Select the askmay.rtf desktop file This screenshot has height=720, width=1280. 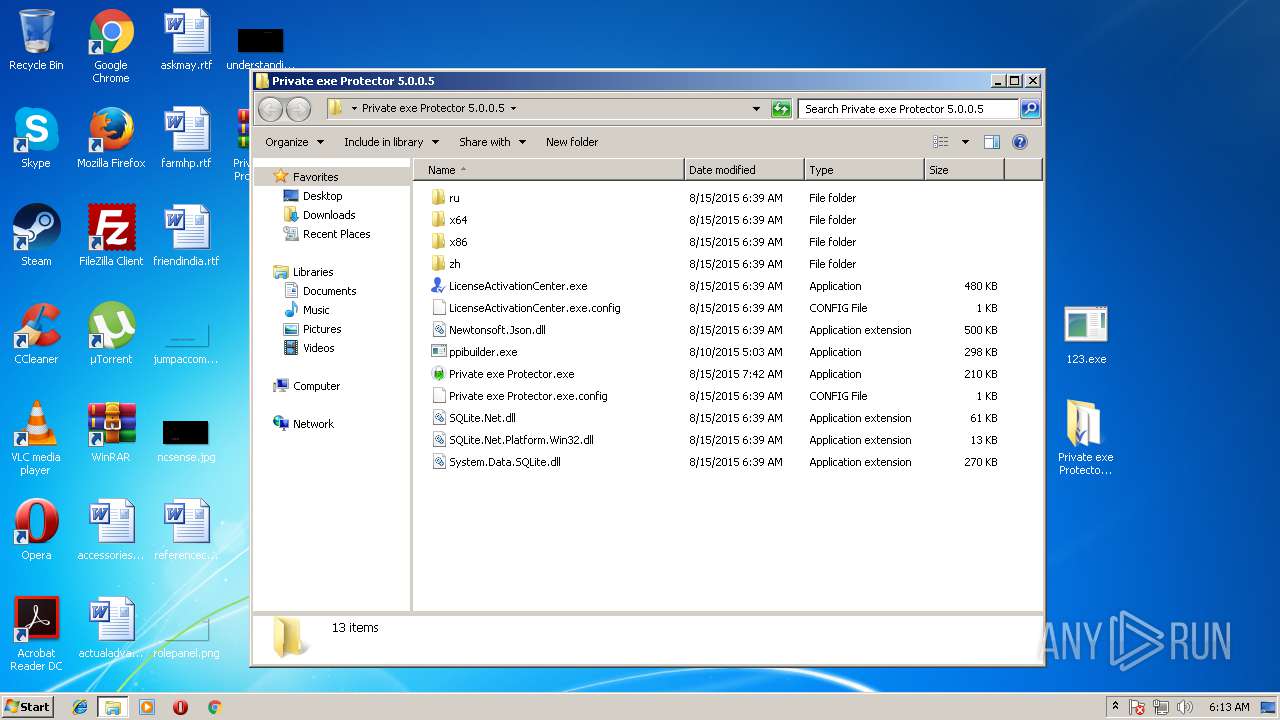tap(186, 40)
